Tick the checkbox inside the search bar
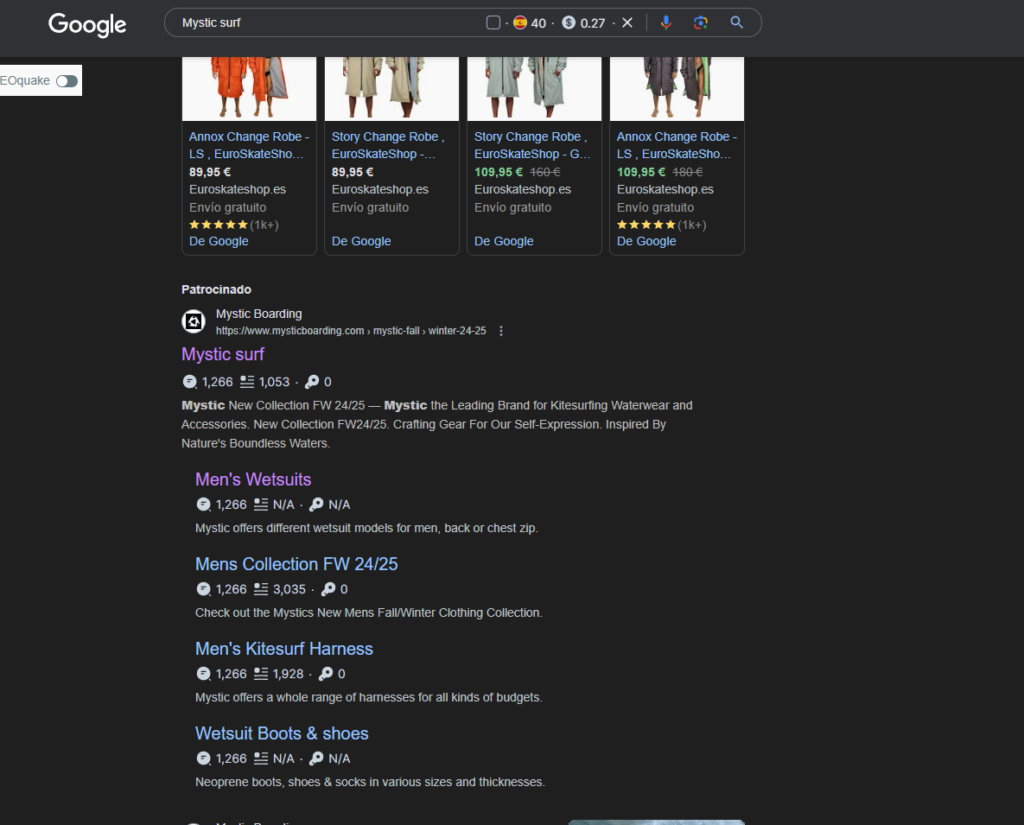 tap(493, 23)
